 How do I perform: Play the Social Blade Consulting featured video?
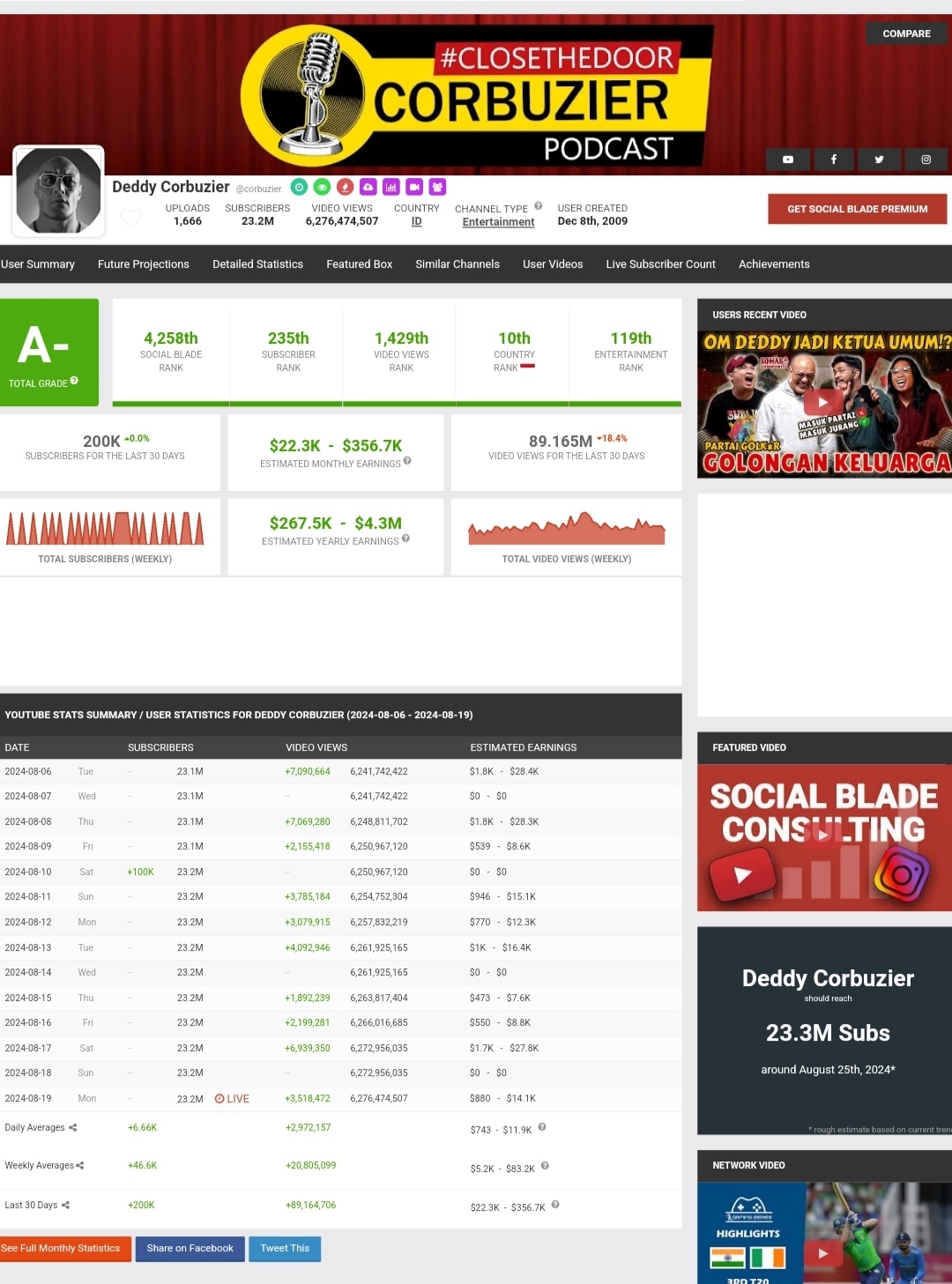822,835
